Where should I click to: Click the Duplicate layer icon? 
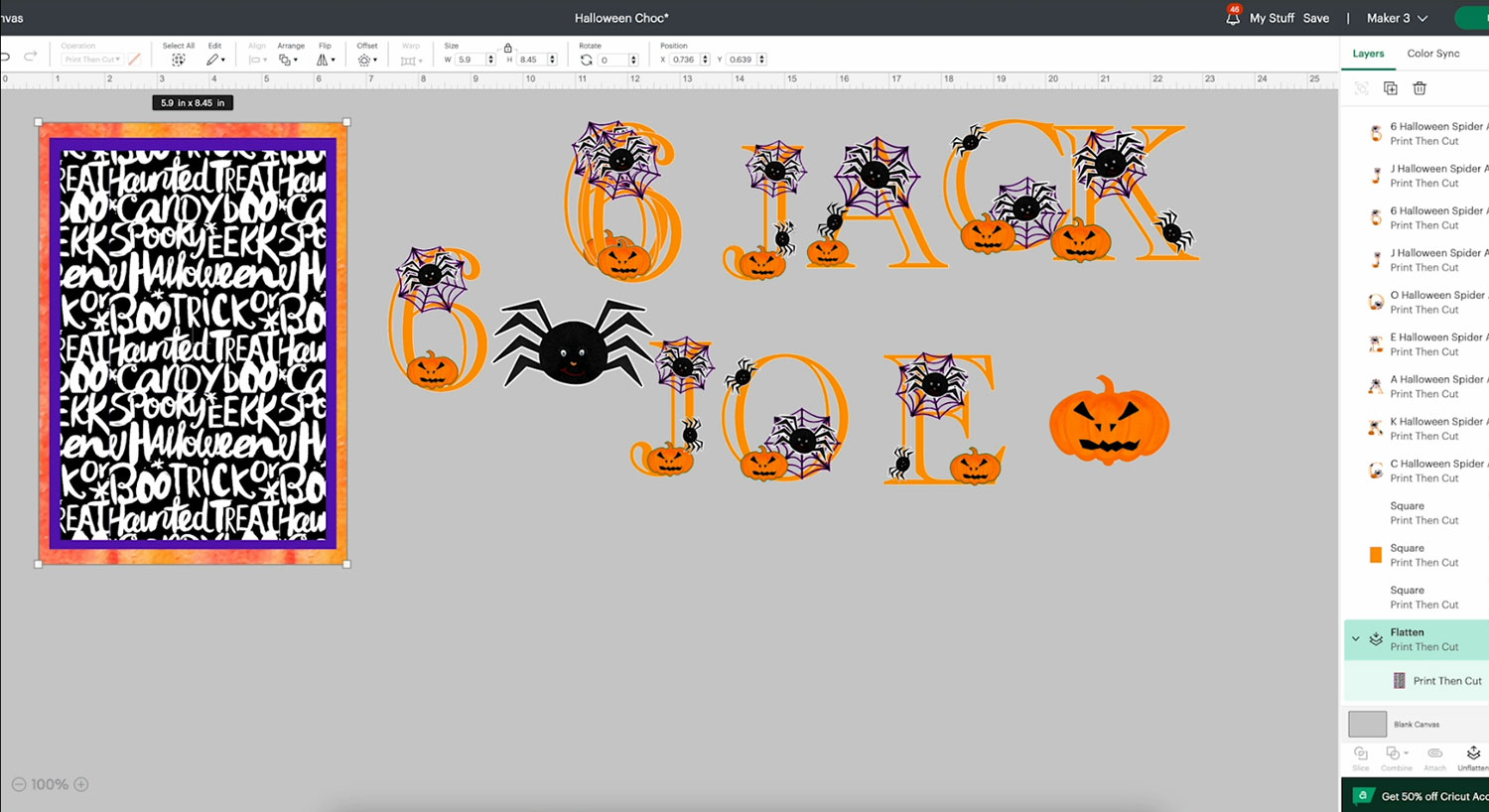(x=1391, y=88)
